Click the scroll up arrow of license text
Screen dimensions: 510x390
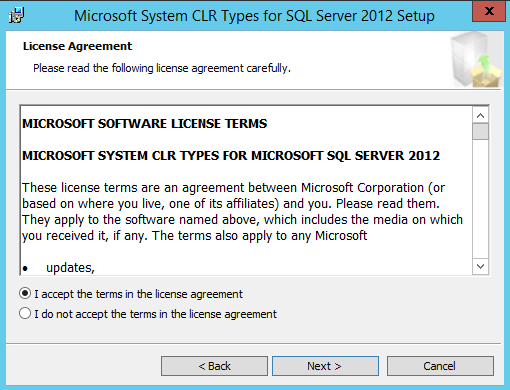point(480,116)
